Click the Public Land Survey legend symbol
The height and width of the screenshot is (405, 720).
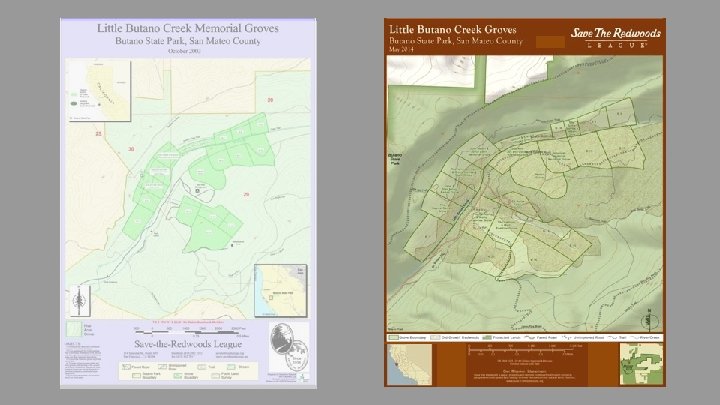point(216,376)
